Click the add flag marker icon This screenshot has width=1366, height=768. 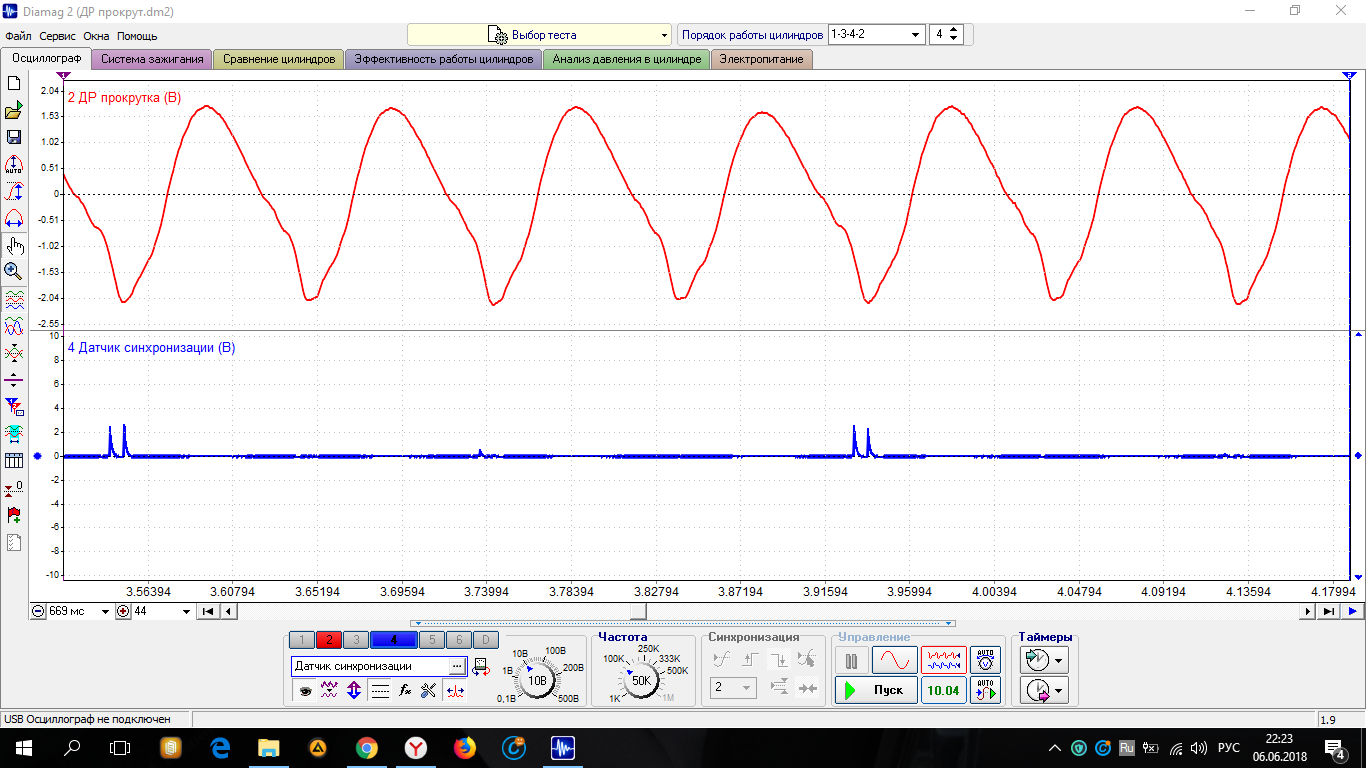point(14,515)
